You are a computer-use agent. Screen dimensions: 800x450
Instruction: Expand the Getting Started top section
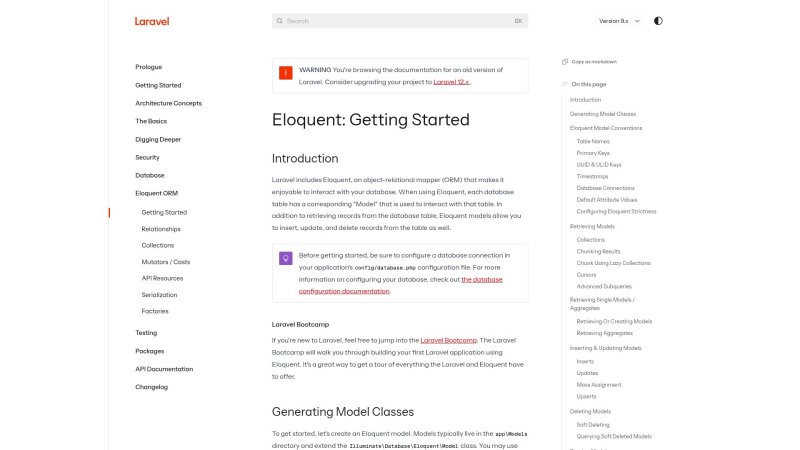[x=158, y=85]
